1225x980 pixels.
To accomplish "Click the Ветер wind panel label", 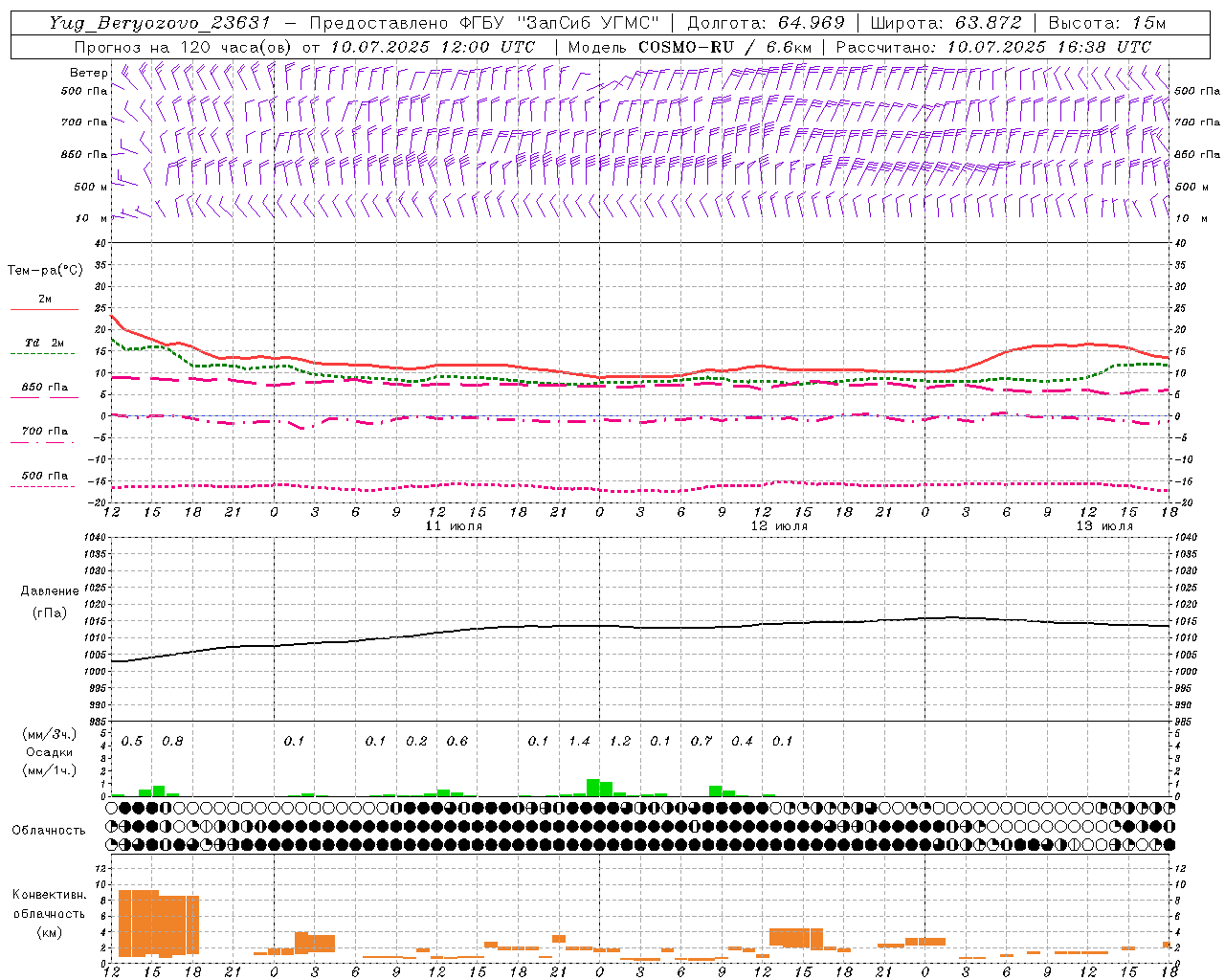I will tap(89, 73).
